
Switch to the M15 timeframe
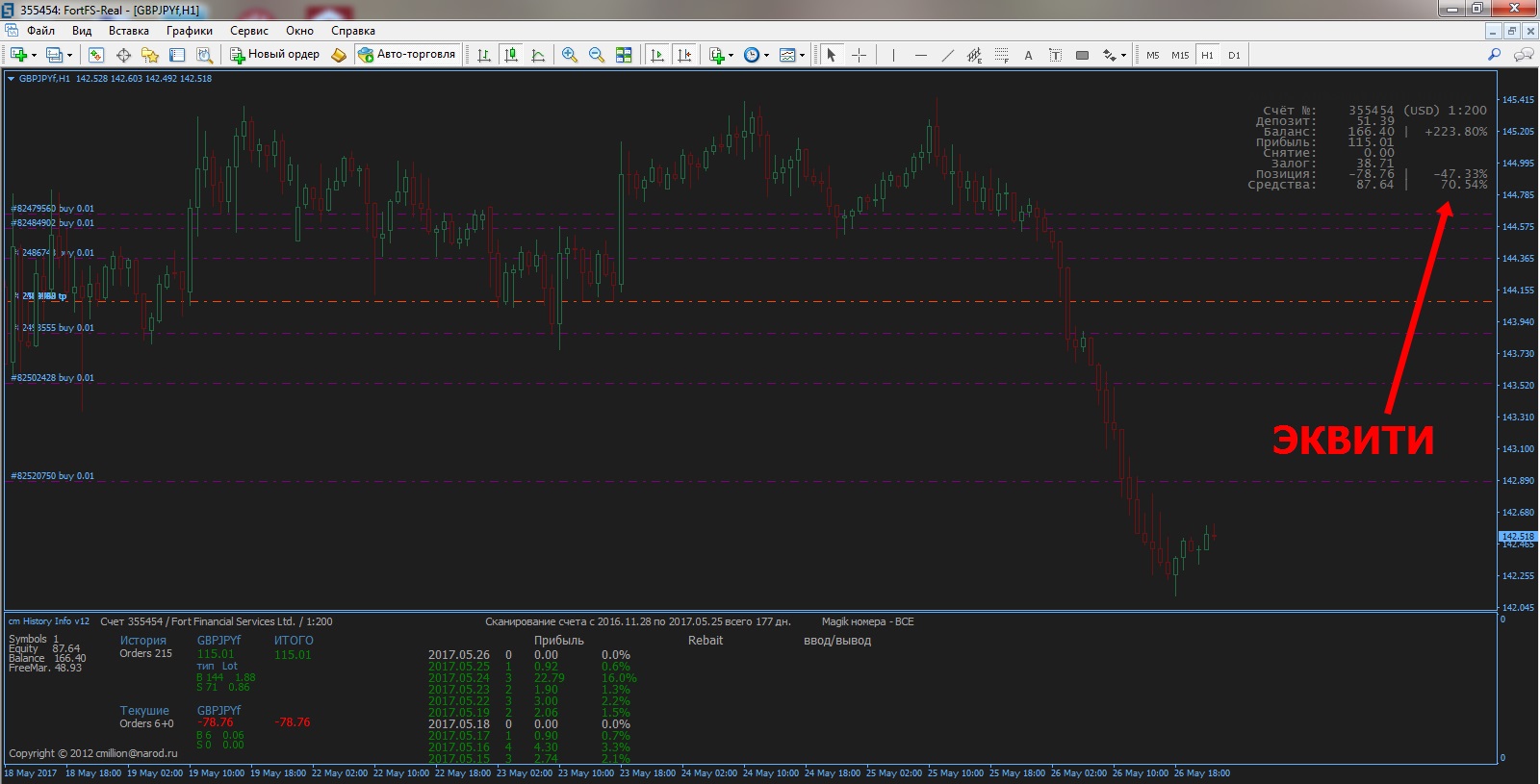1180,55
